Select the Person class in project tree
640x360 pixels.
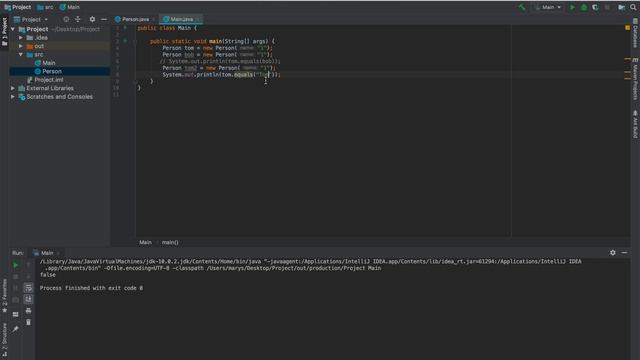pyautogui.click(x=52, y=71)
